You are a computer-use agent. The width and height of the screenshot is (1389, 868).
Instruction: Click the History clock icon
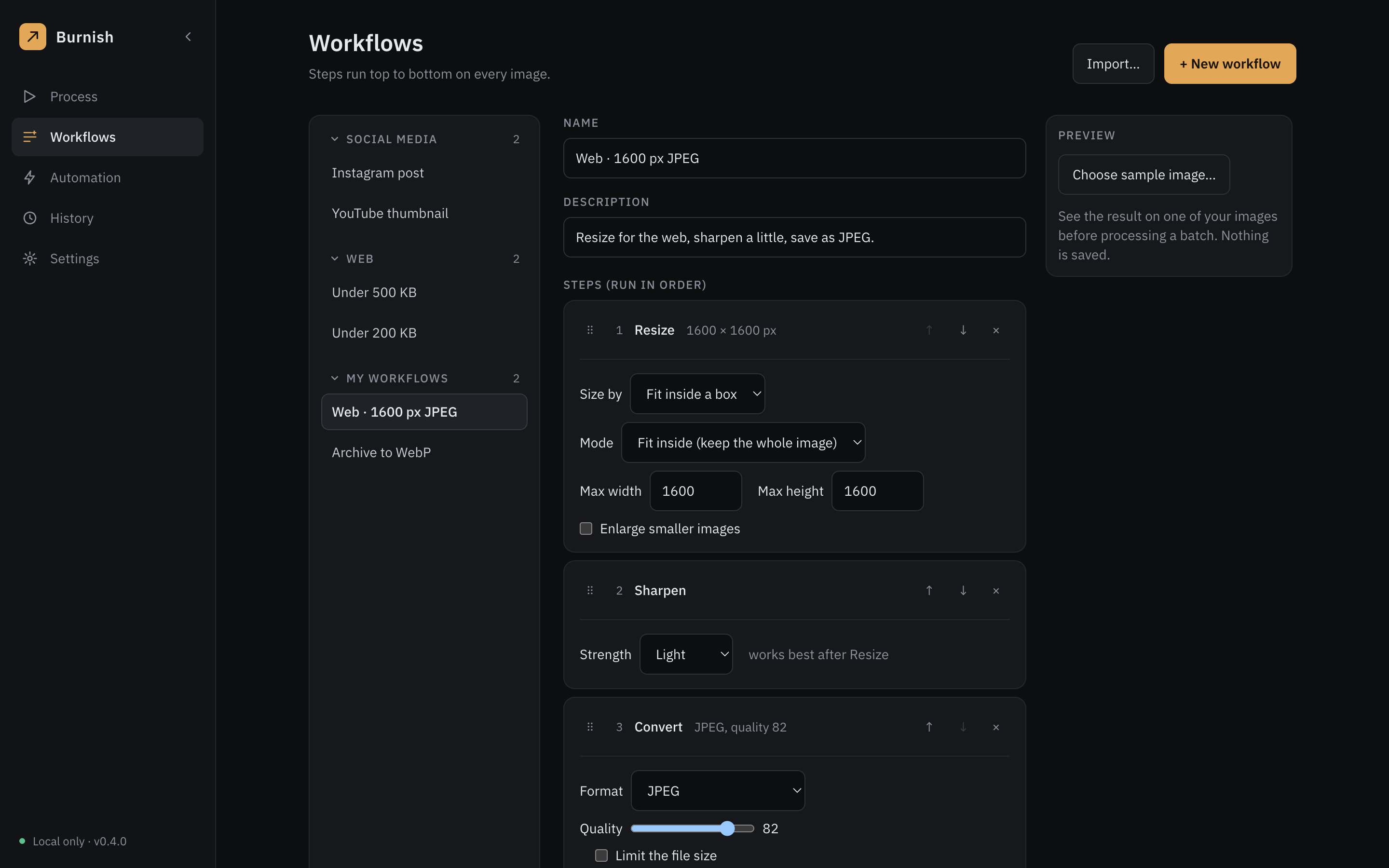[29, 218]
